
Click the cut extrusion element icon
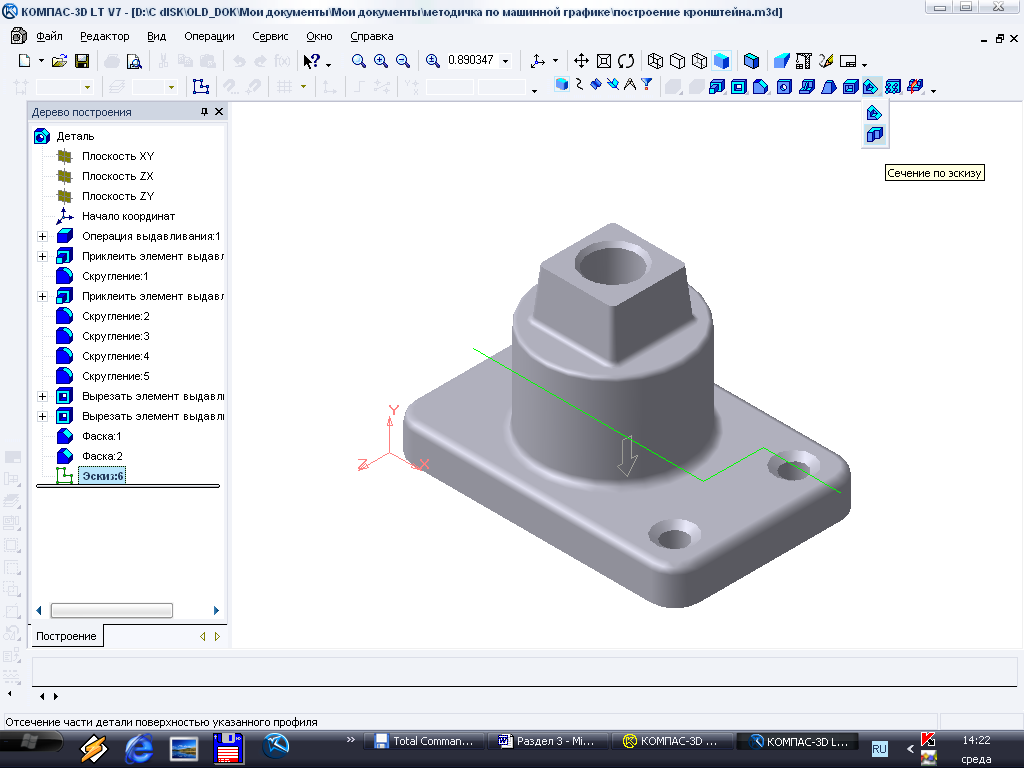739,86
